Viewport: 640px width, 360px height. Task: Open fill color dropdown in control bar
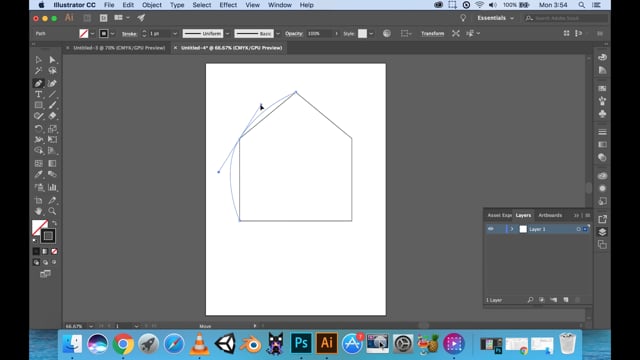tap(92, 33)
